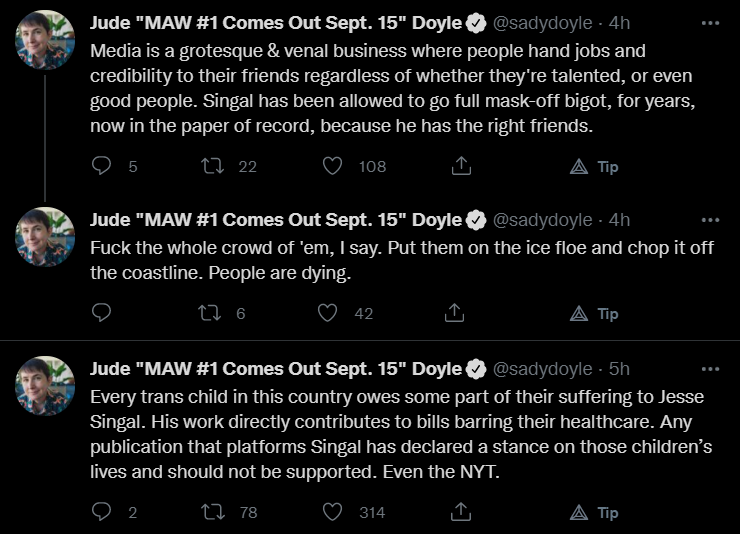Viewport: 740px width, 534px height.
Task: Open more options on the 'ice floe' tweet
Action: click(711, 220)
